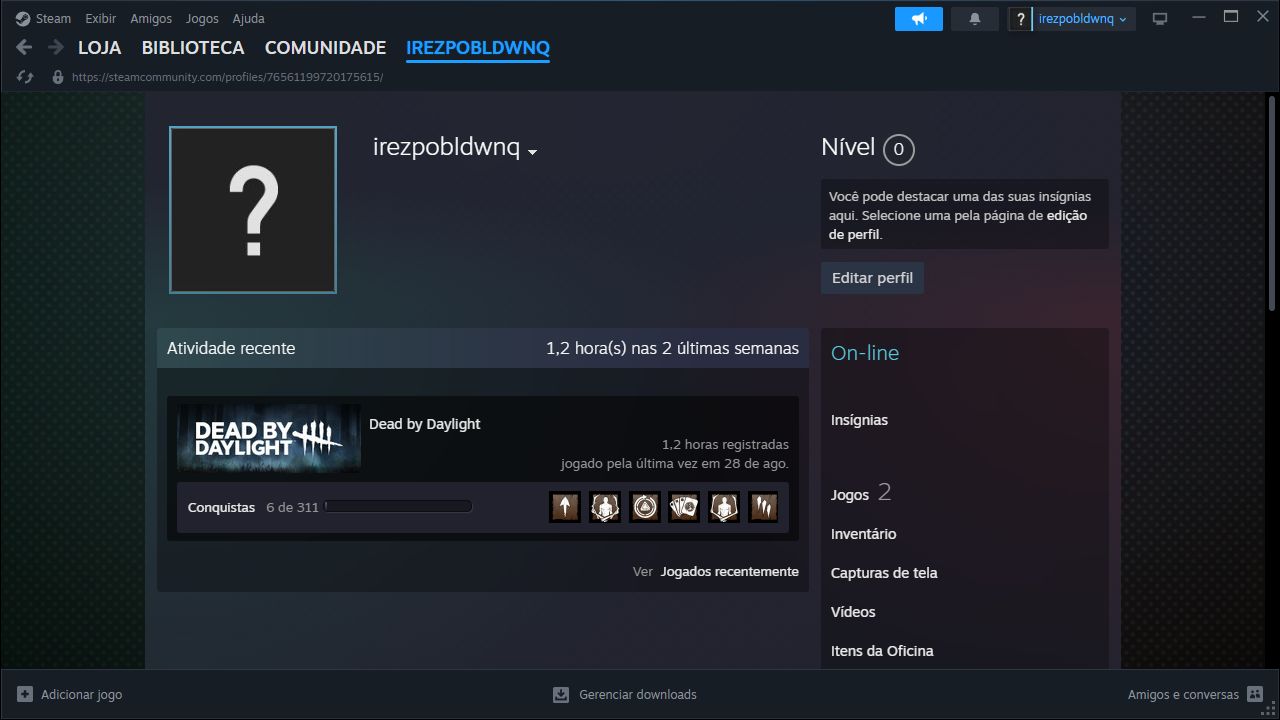Click the first arrow achievement icon
This screenshot has width=1280, height=720.
[x=565, y=507]
